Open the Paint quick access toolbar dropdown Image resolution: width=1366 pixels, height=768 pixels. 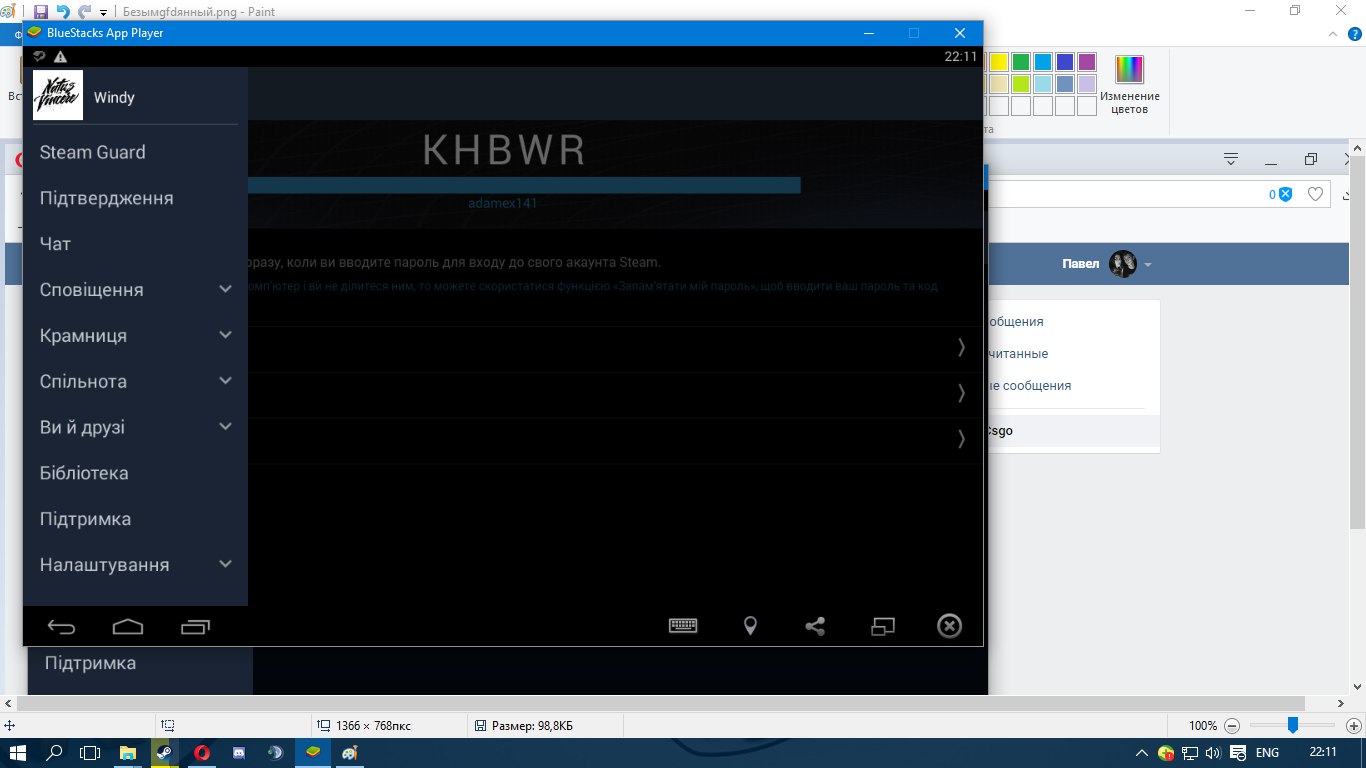coord(103,13)
